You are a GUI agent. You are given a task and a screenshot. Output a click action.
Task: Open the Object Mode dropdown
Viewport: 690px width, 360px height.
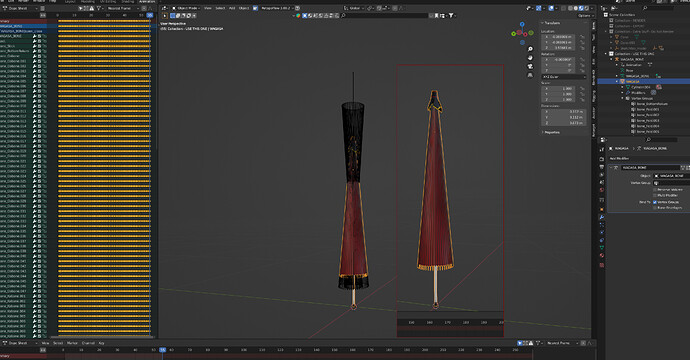[x=186, y=8]
